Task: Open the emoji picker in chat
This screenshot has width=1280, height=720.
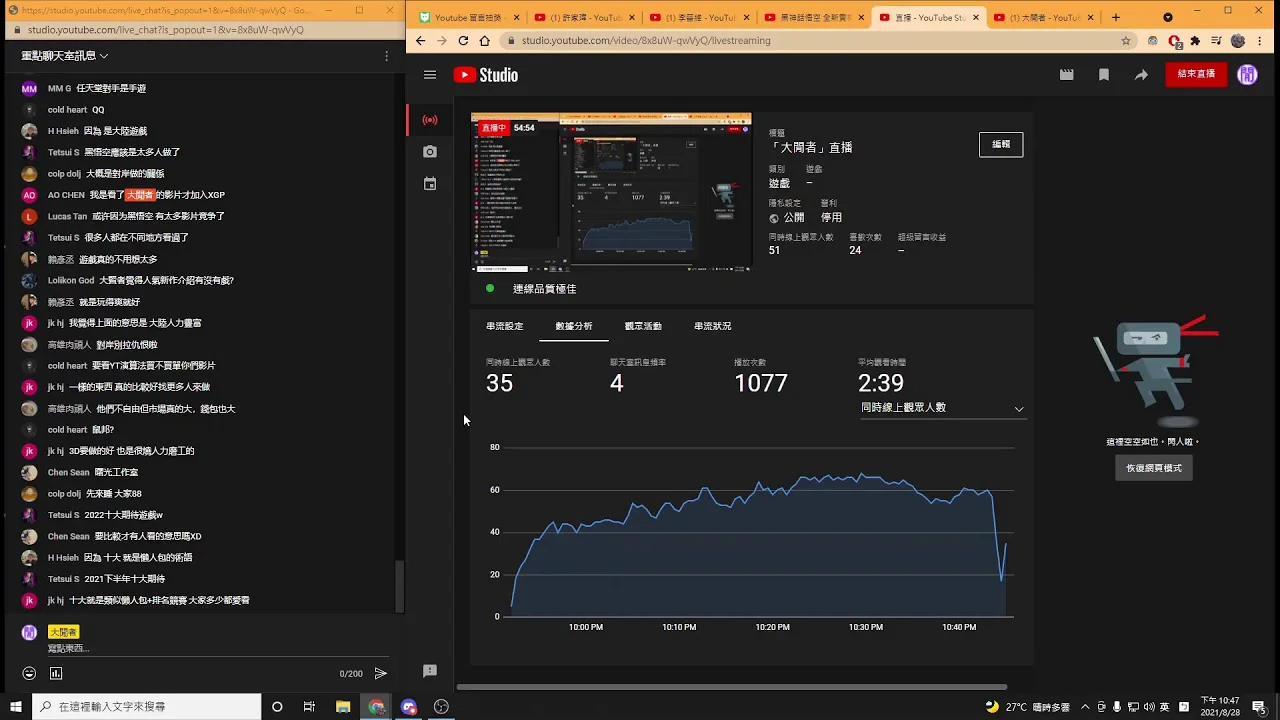Action: coord(29,674)
